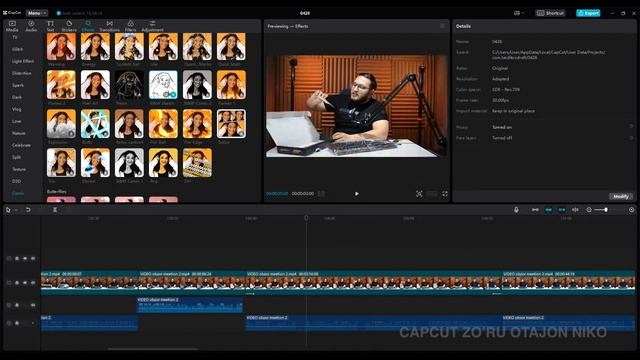
Task: Start voiceover recording with microphone icon
Action: (x=516, y=210)
